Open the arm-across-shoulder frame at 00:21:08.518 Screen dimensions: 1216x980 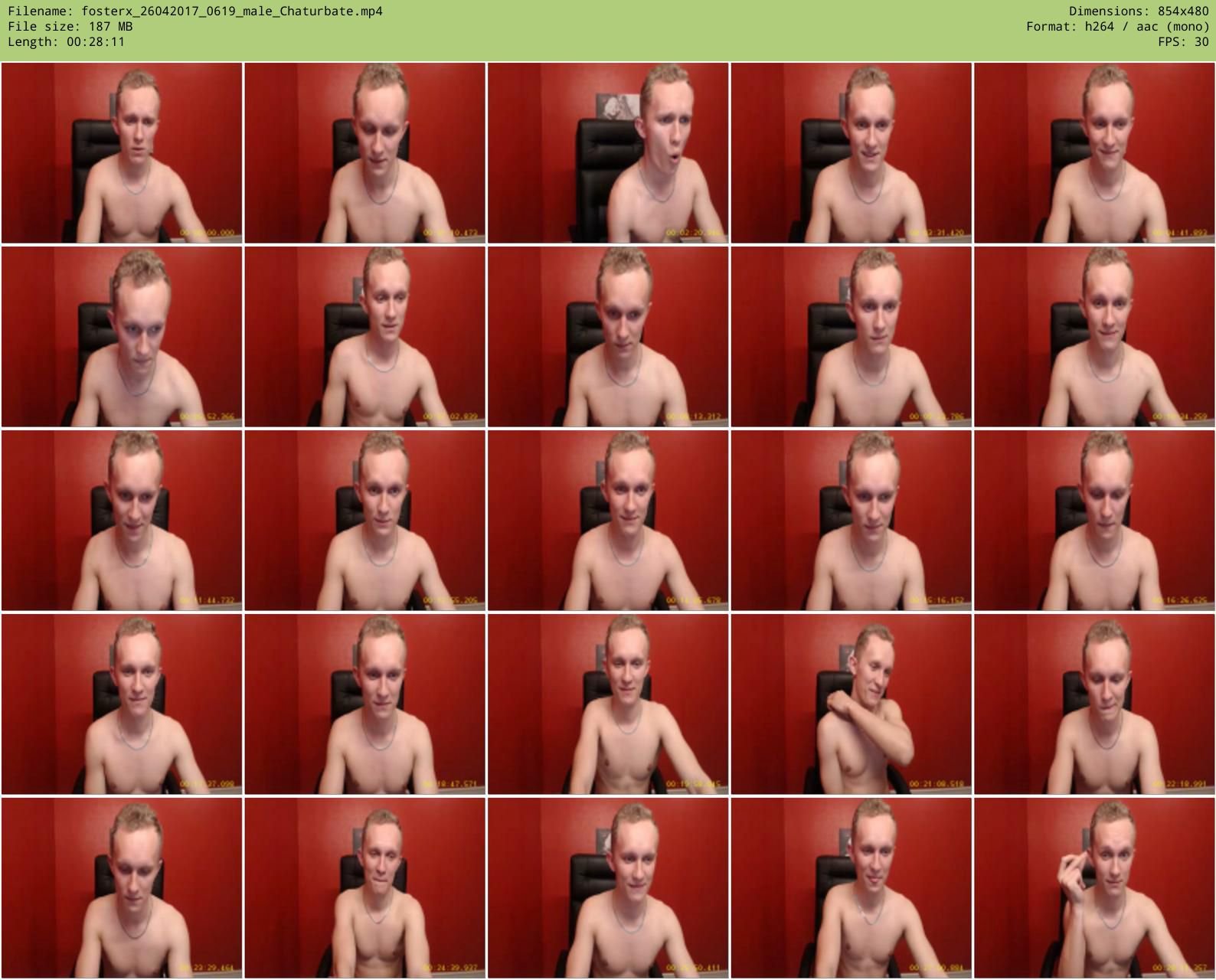[x=851, y=704]
